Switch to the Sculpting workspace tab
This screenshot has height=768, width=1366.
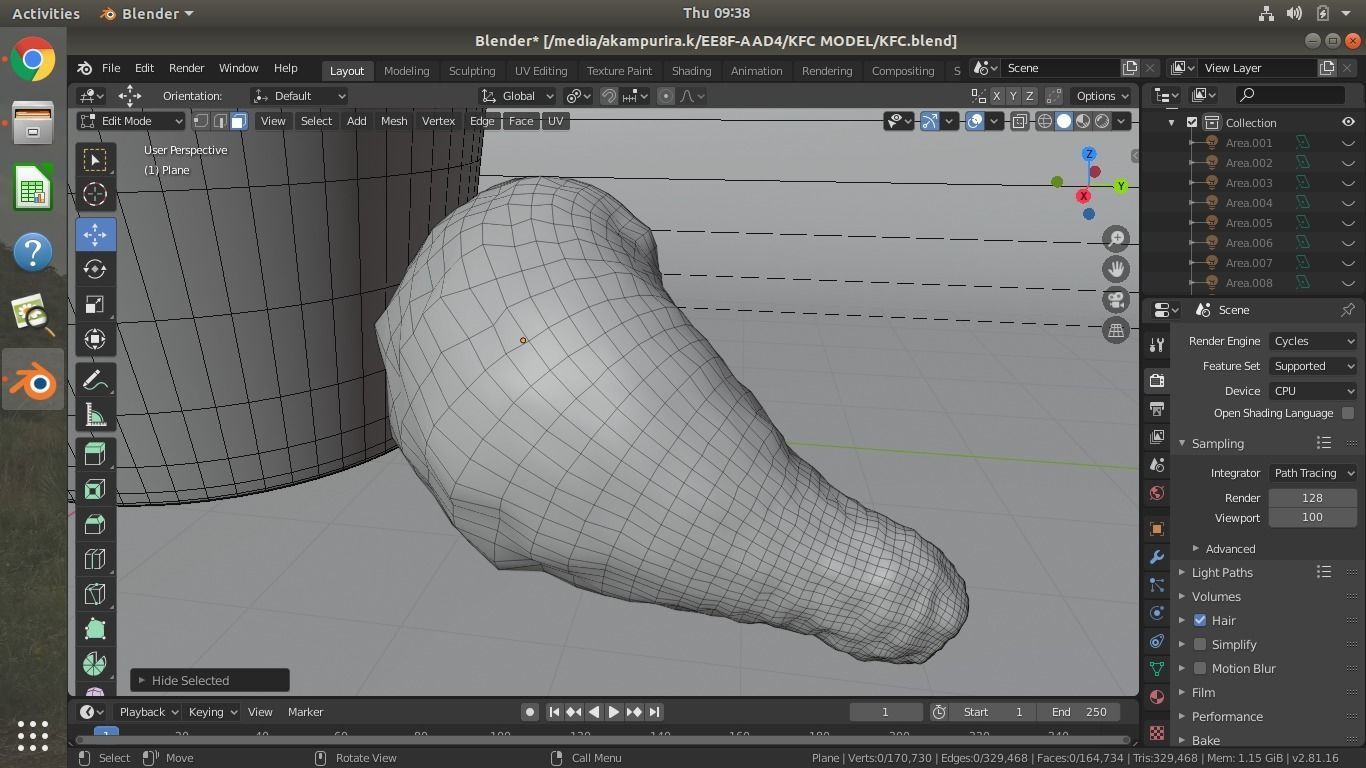tap(472, 71)
